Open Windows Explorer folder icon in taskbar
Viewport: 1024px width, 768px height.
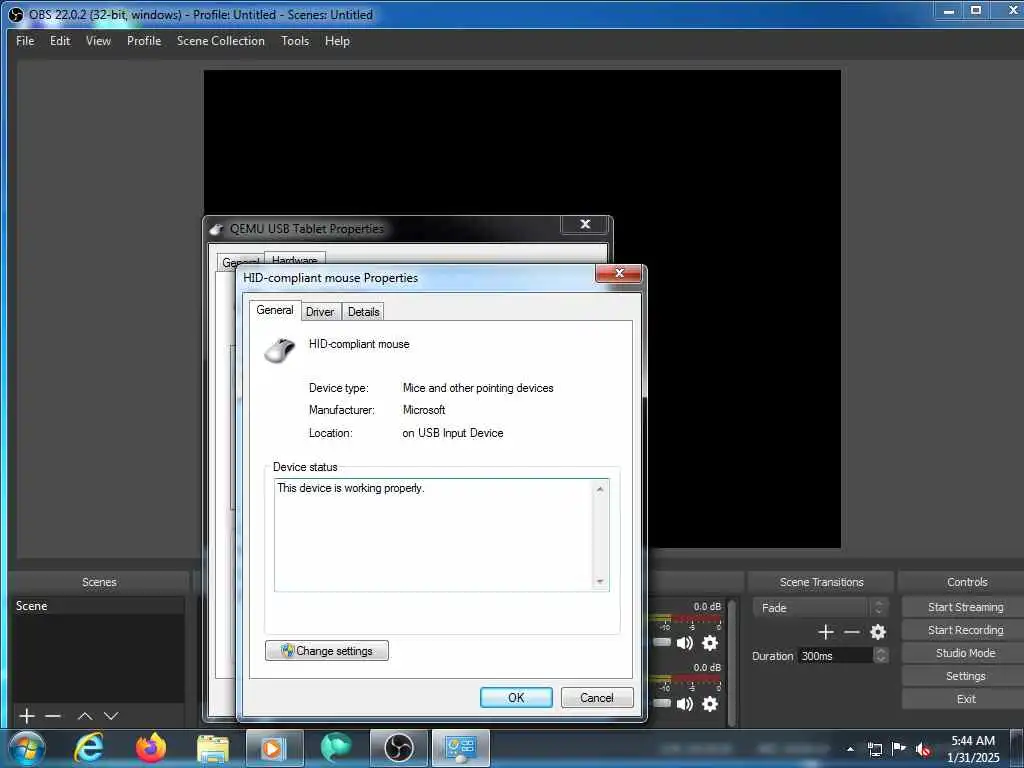(x=213, y=749)
